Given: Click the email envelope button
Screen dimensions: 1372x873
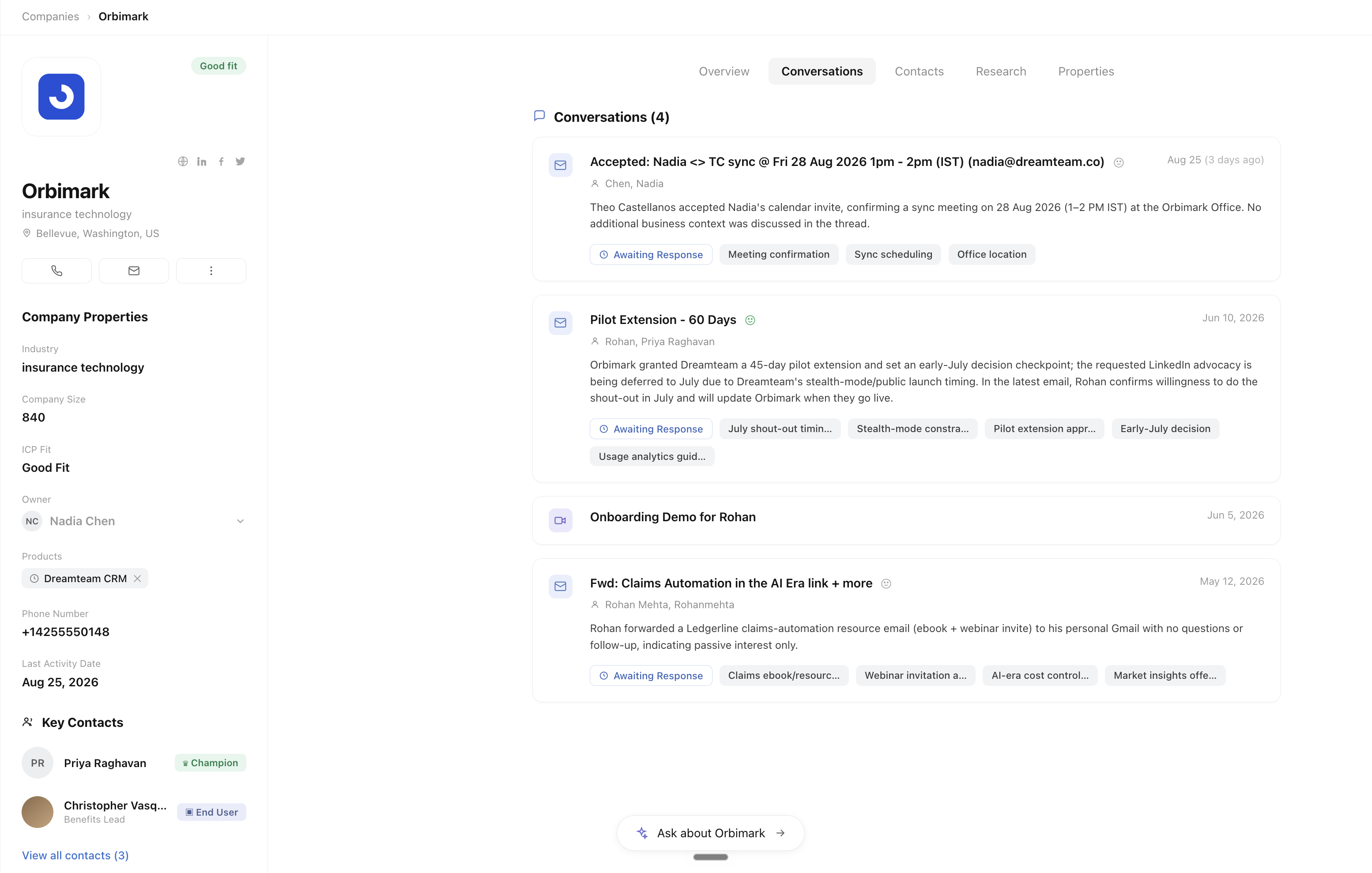Looking at the screenshot, I should (x=134, y=271).
